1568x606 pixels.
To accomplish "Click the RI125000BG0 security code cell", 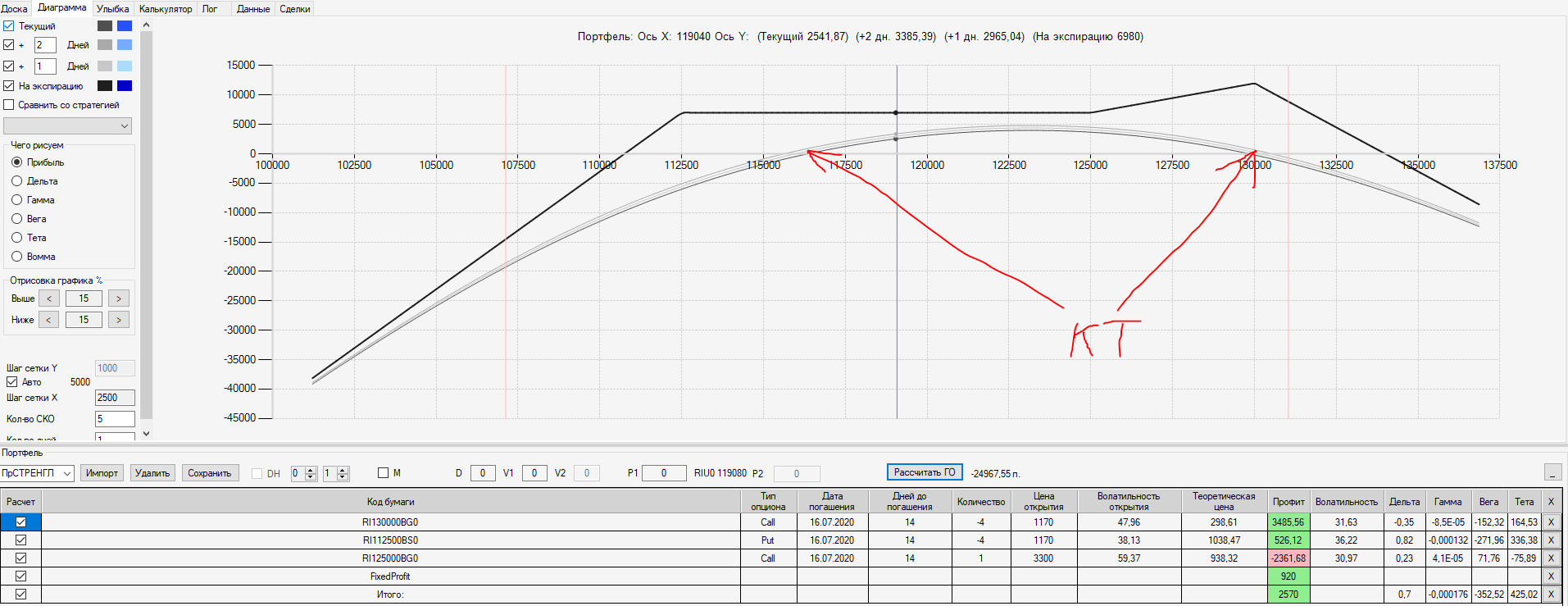I will click(x=391, y=558).
